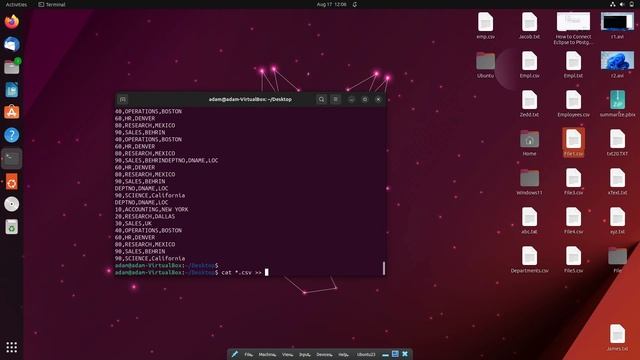Open Ubuntu Software in the dock
Image resolution: width=640 pixels, height=360 pixels.
coord(11,112)
